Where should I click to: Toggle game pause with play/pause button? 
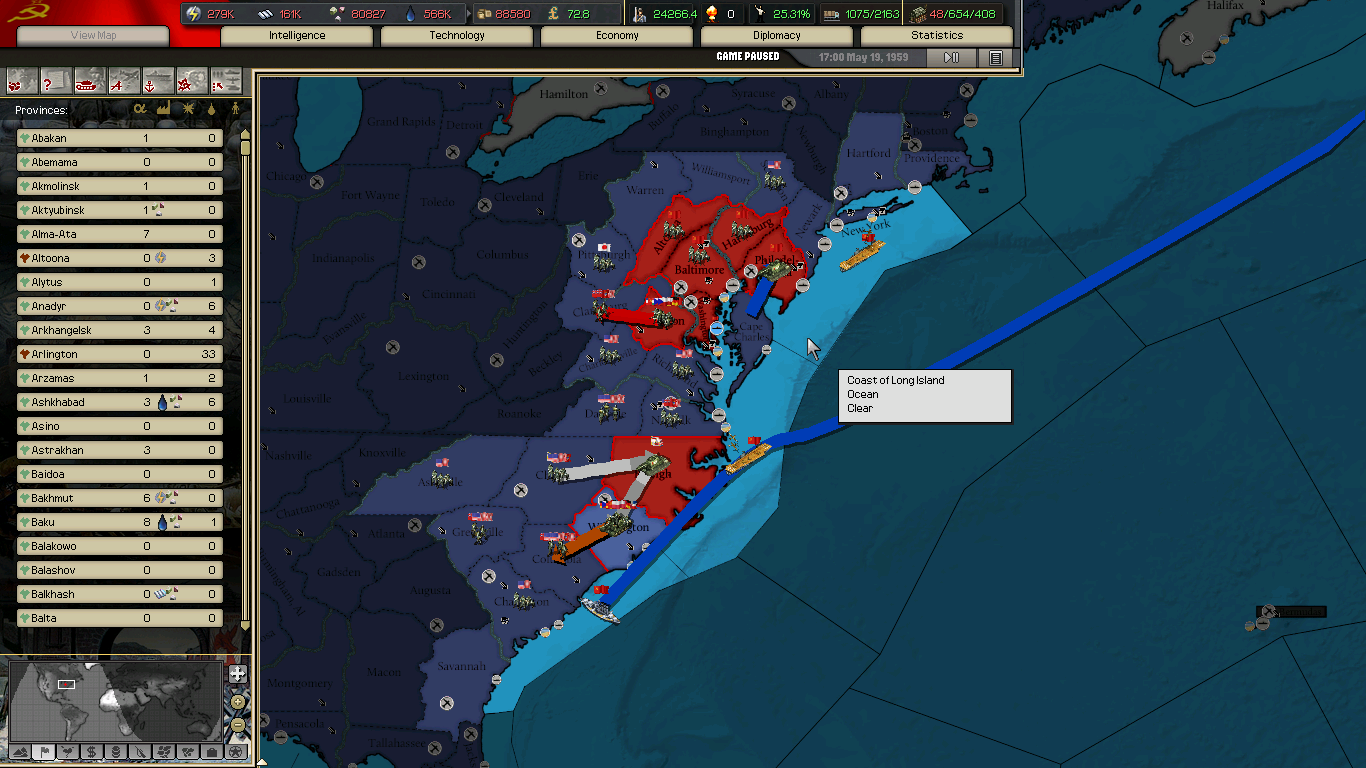[x=951, y=58]
